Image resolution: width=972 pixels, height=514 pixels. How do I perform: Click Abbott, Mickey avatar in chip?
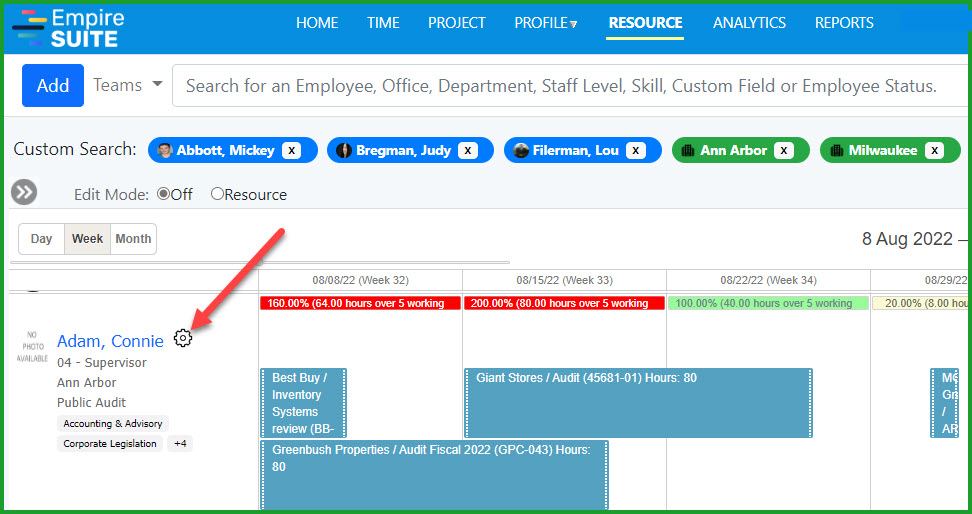[164, 150]
